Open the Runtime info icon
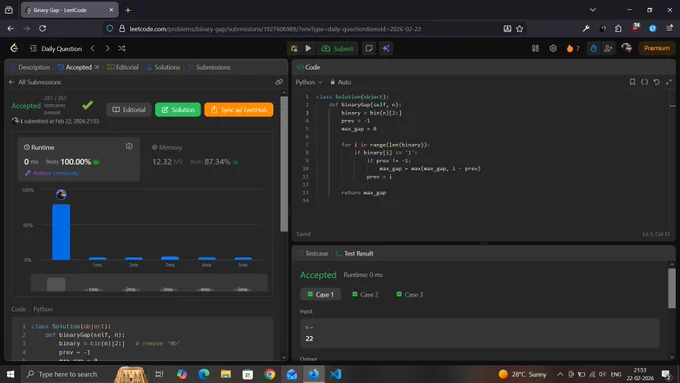 (x=129, y=146)
